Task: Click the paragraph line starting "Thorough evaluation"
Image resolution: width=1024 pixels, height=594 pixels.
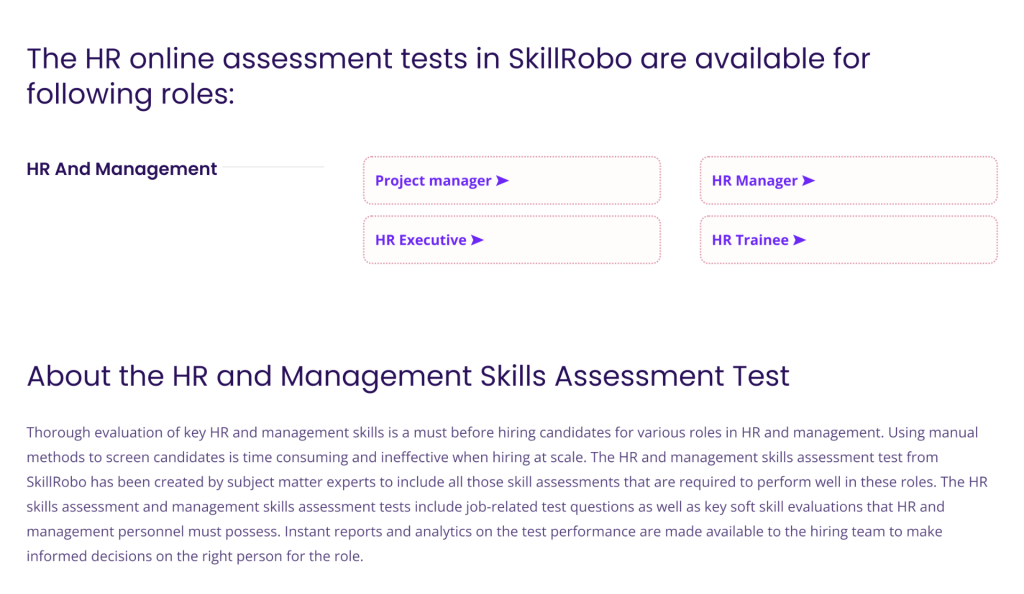Action: (x=502, y=433)
